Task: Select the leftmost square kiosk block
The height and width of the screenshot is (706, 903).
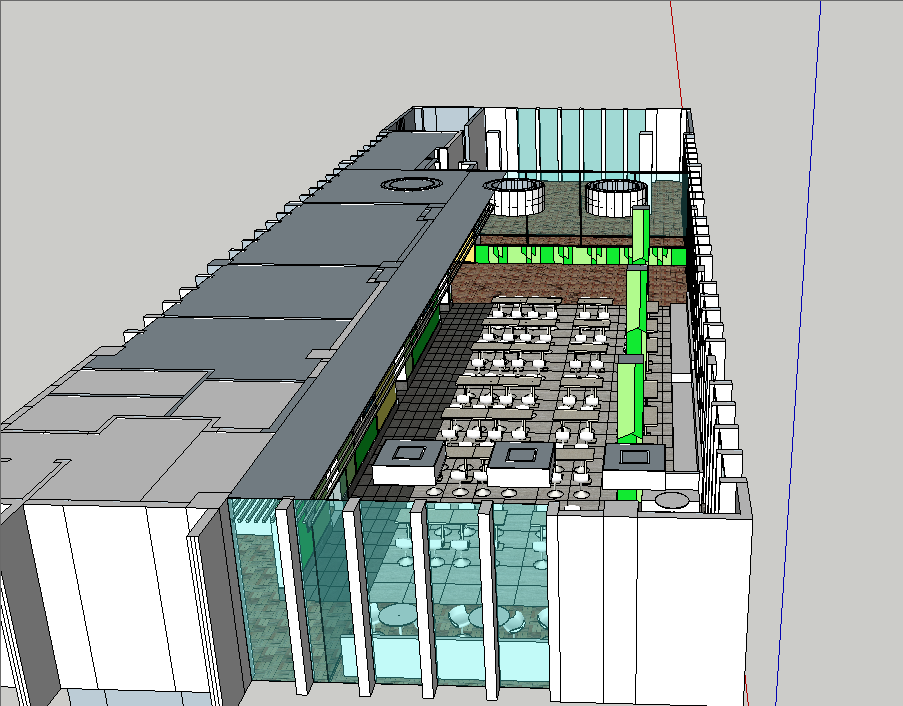Action: pyautogui.click(x=408, y=462)
